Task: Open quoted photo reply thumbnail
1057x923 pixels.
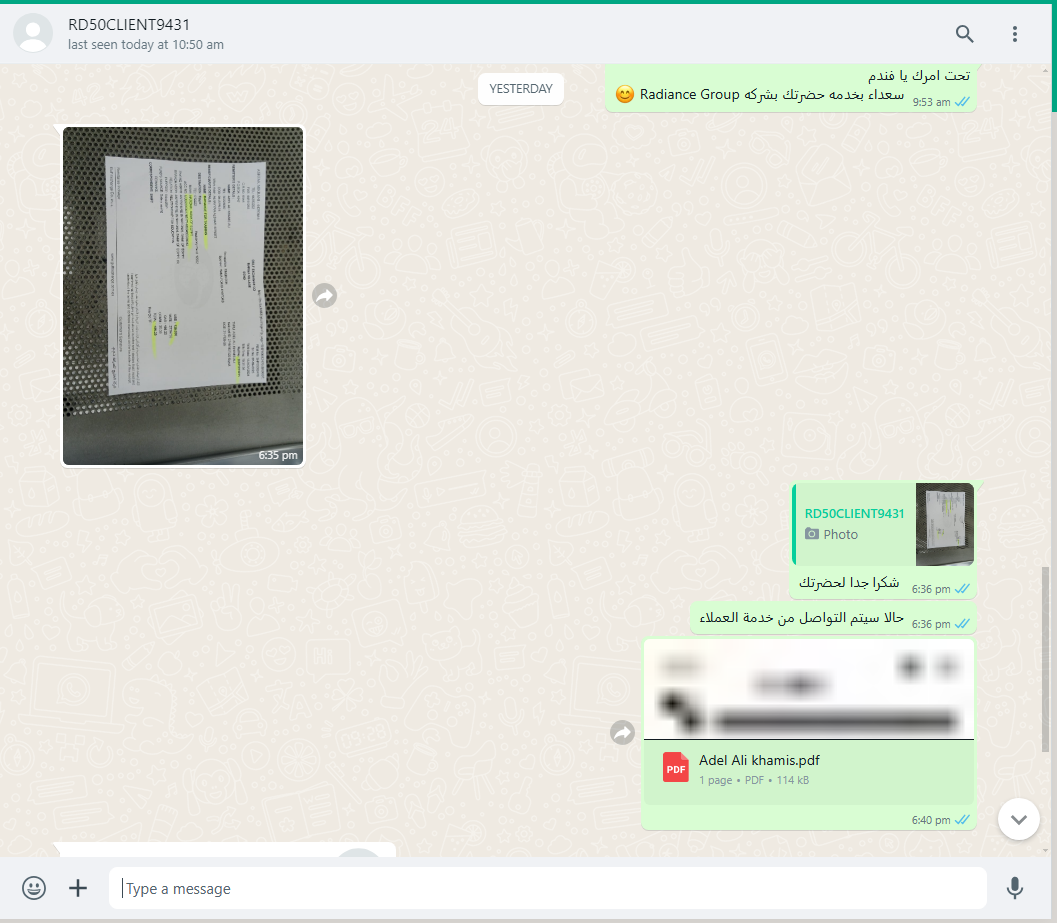Action: [944, 524]
